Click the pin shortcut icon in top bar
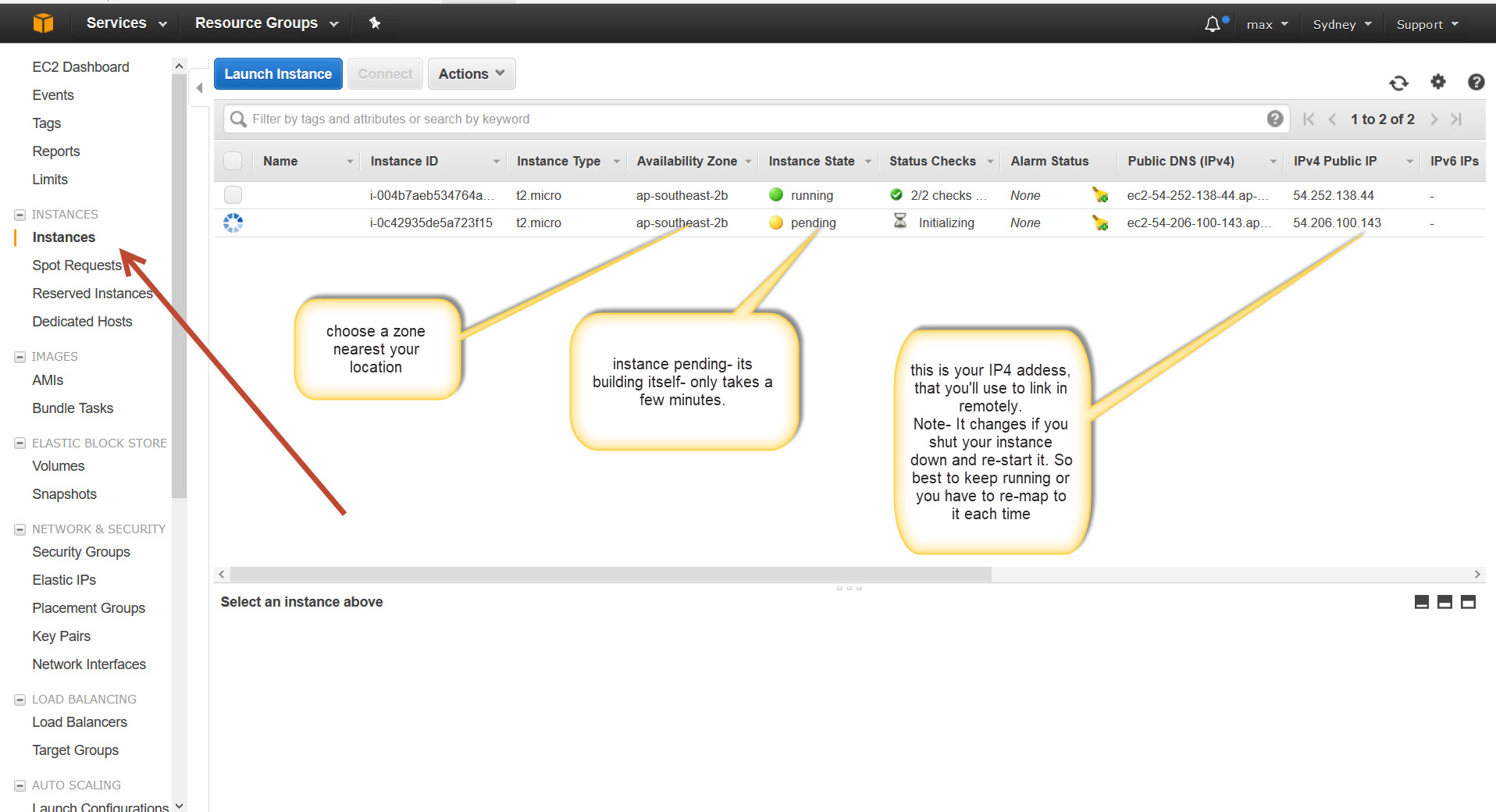 [x=375, y=23]
